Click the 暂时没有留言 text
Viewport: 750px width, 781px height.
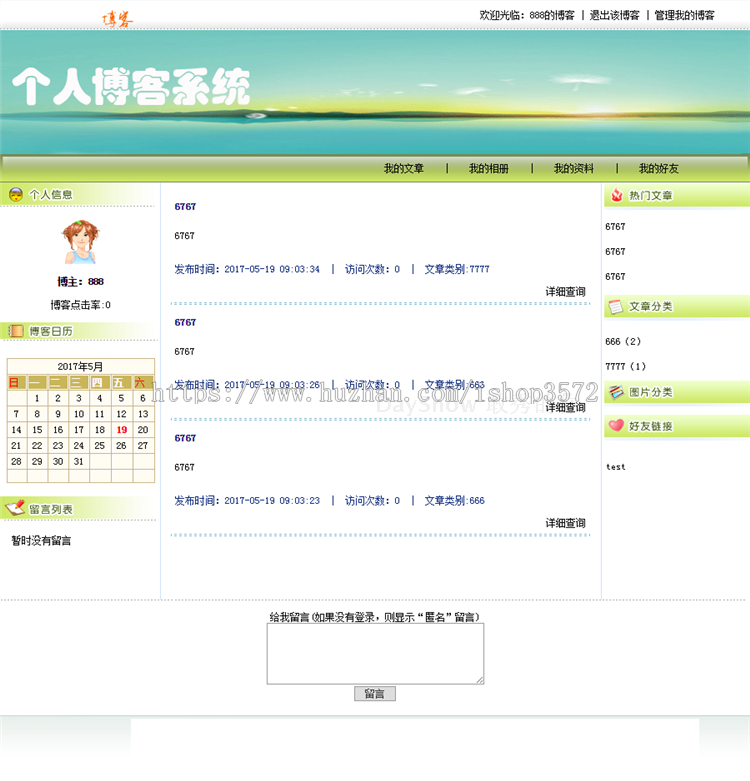pos(41,540)
